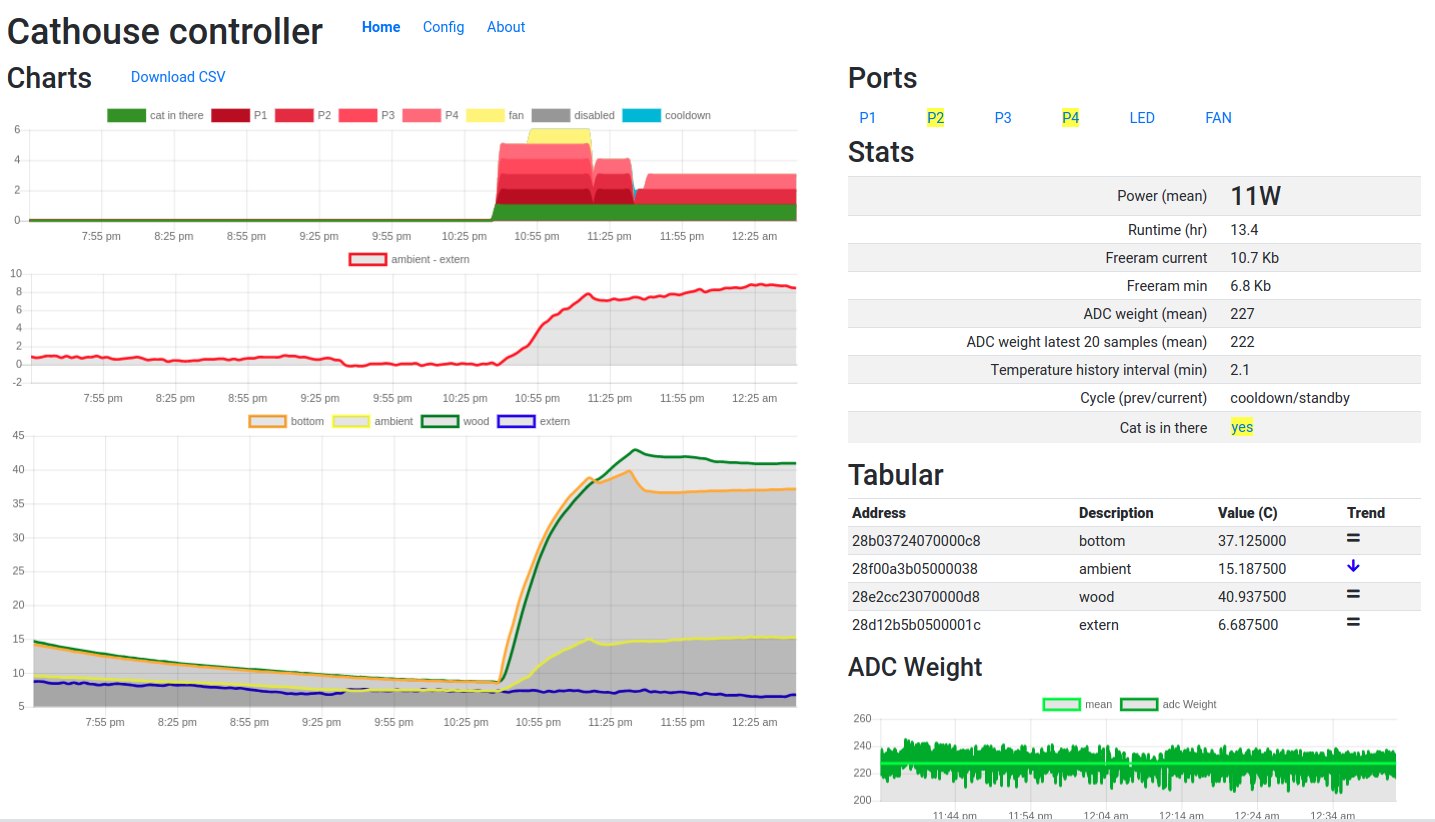Viewport: 1435px width, 822px height.
Task: Toggle extern temperature legend entry
Action: pyautogui.click(x=533, y=422)
